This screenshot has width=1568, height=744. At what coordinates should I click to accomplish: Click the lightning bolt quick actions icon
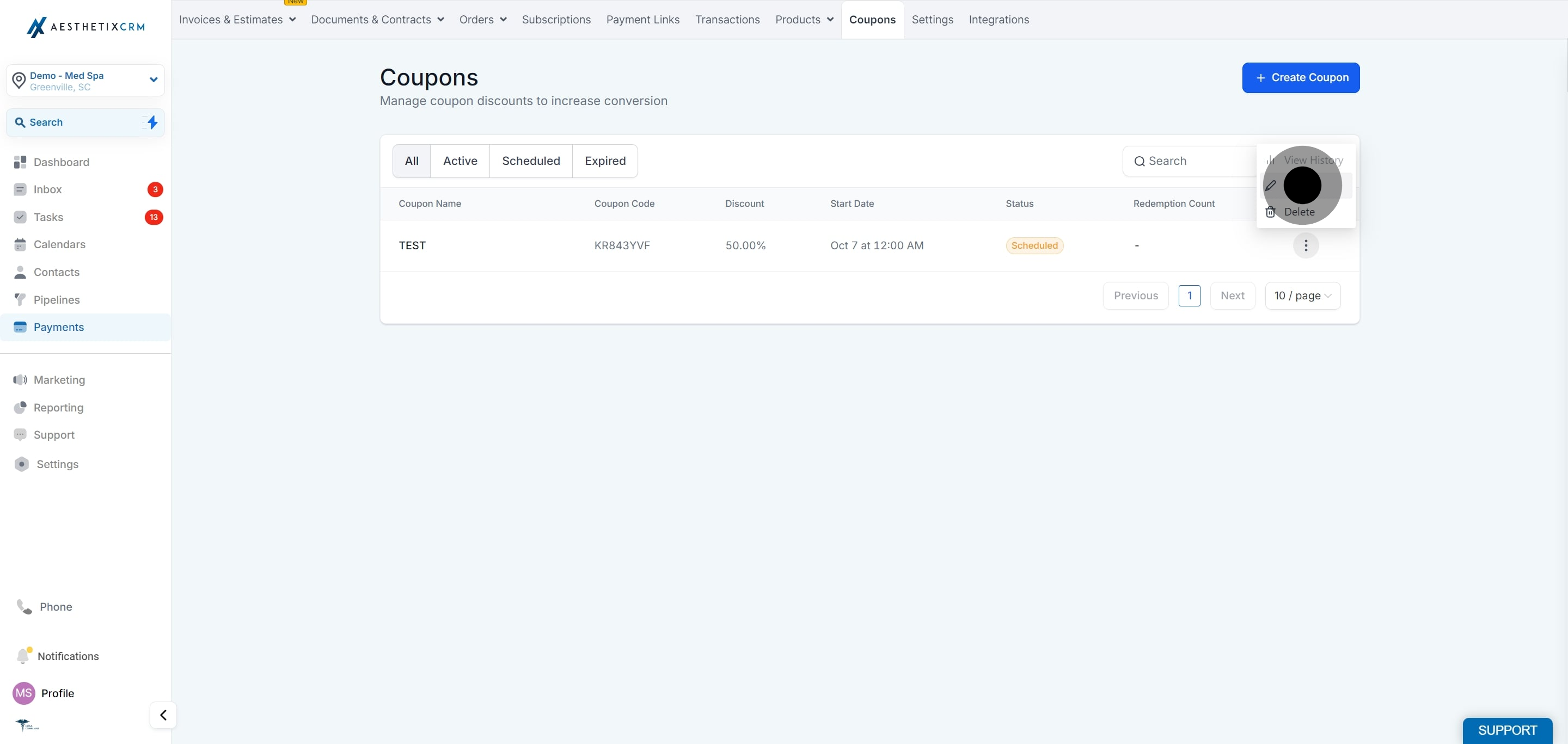pyautogui.click(x=152, y=122)
